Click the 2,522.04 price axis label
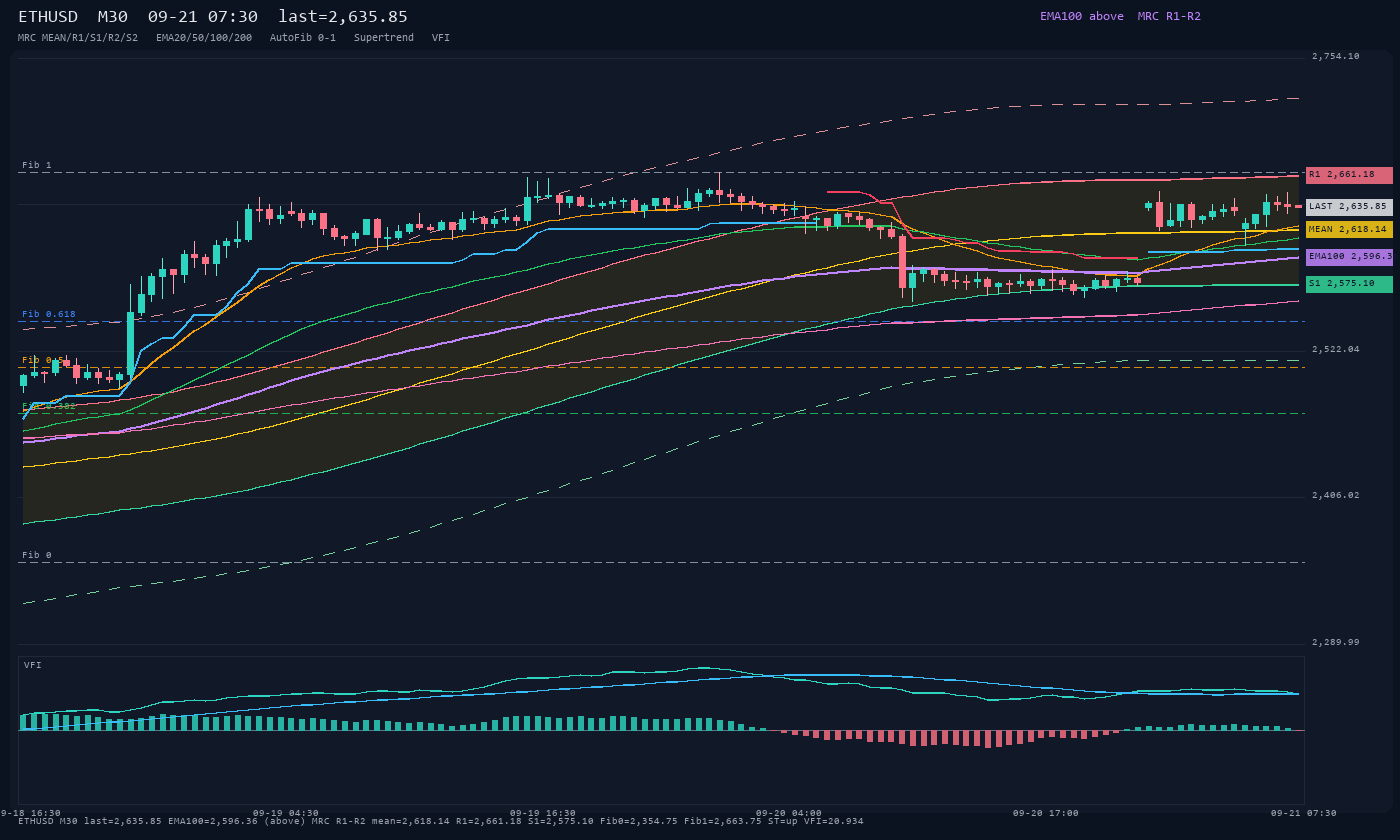Viewport: 1400px width, 840px height. 1336,350
